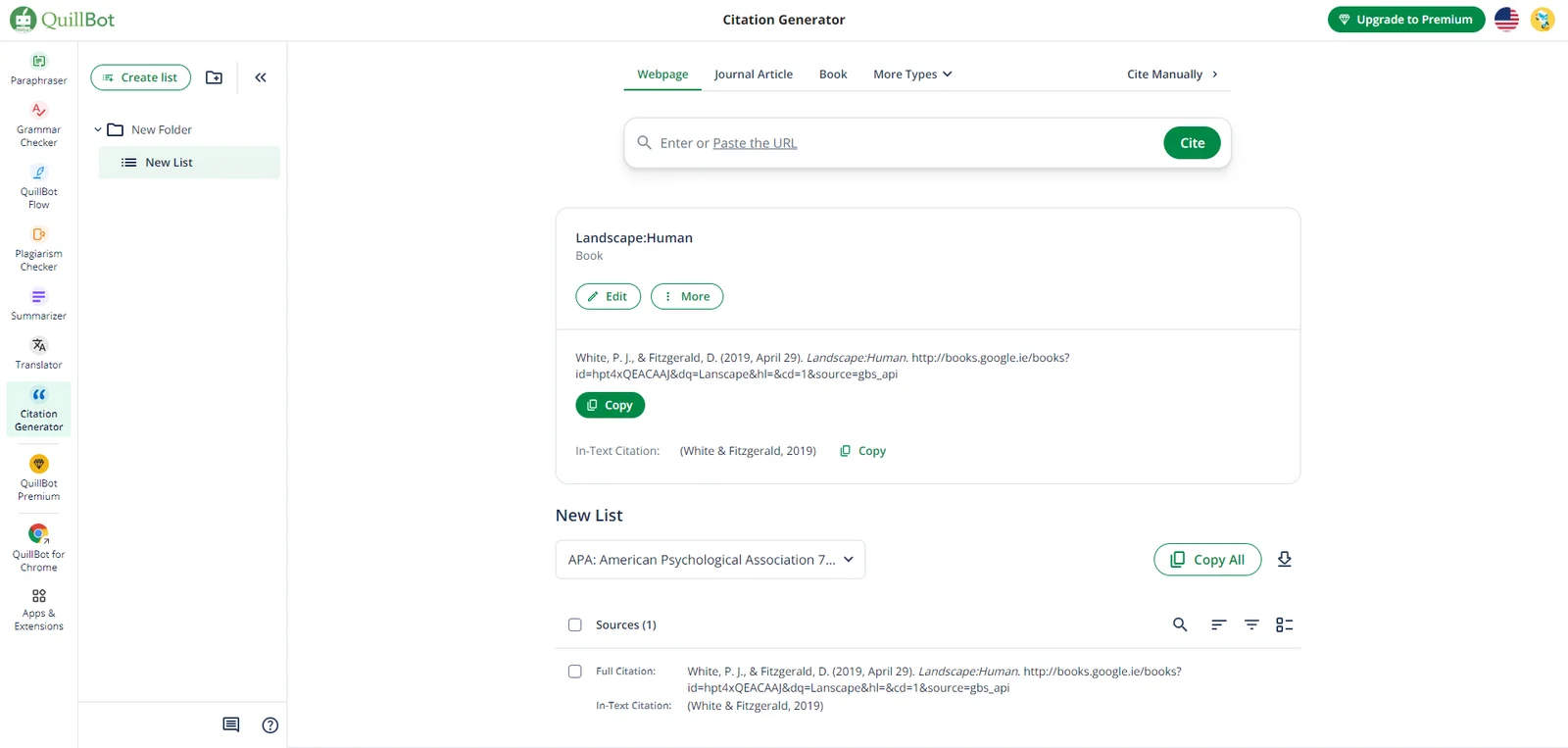Switch to the Journal Article tab
Viewport: 1568px width, 748px height.
tap(753, 75)
